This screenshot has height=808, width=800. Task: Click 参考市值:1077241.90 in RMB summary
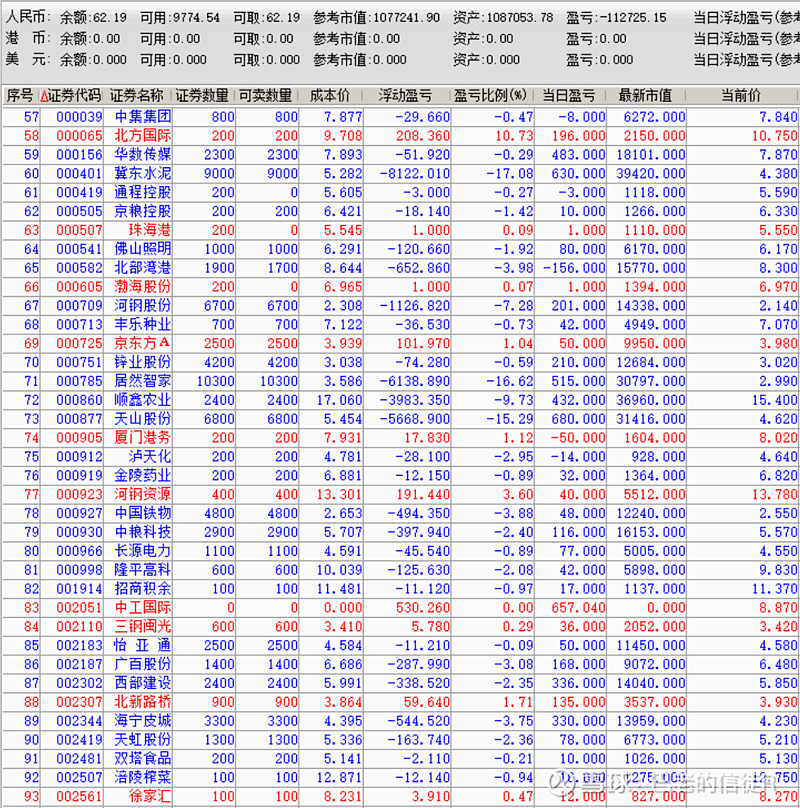(x=377, y=18)
